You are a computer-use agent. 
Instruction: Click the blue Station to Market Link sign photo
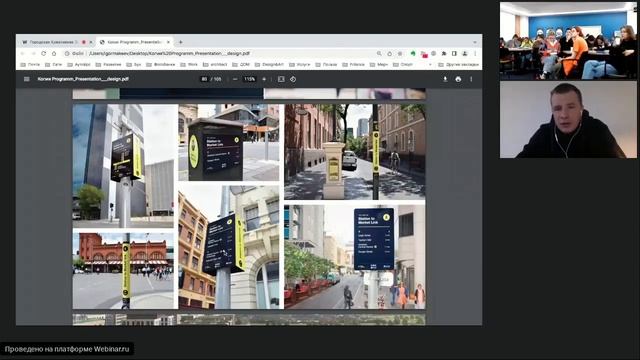[355, 257]
